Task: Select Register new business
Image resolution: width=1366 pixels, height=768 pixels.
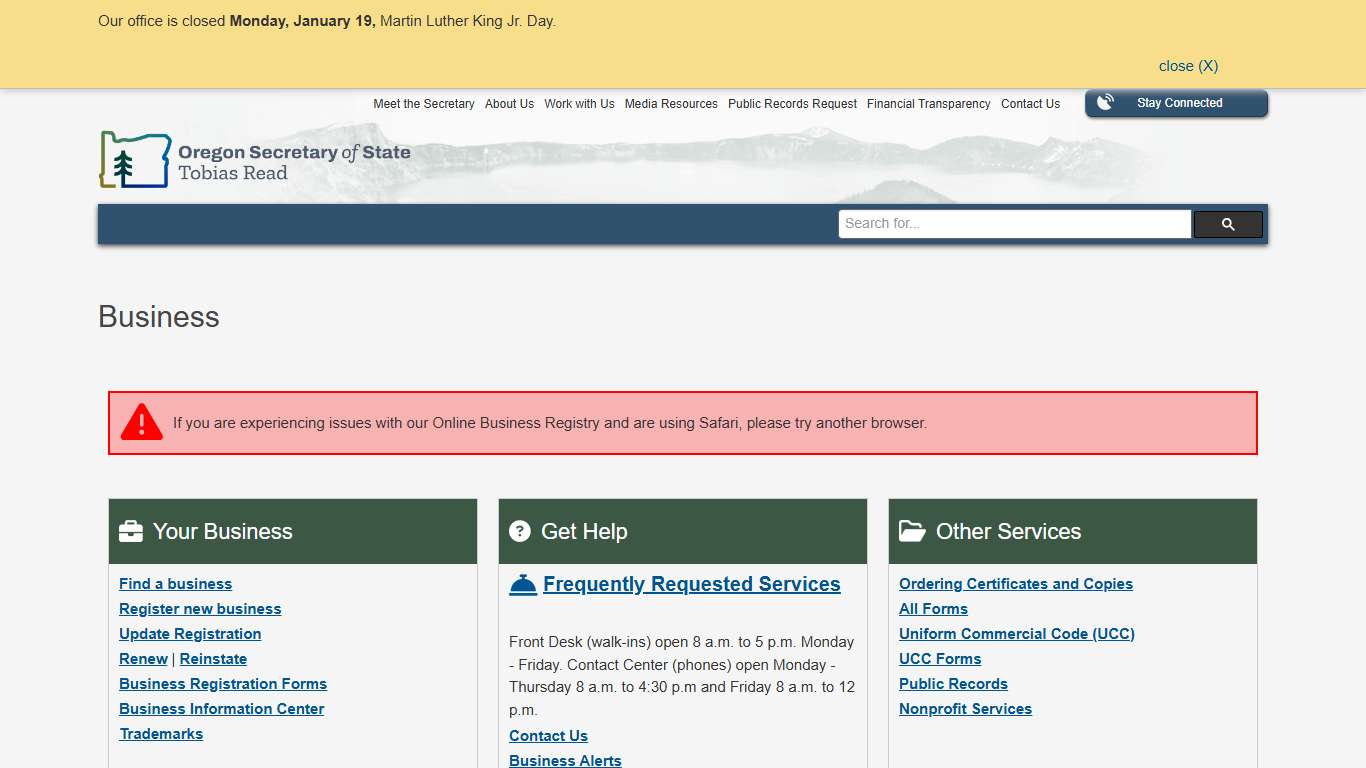Action: coord(200,609)
